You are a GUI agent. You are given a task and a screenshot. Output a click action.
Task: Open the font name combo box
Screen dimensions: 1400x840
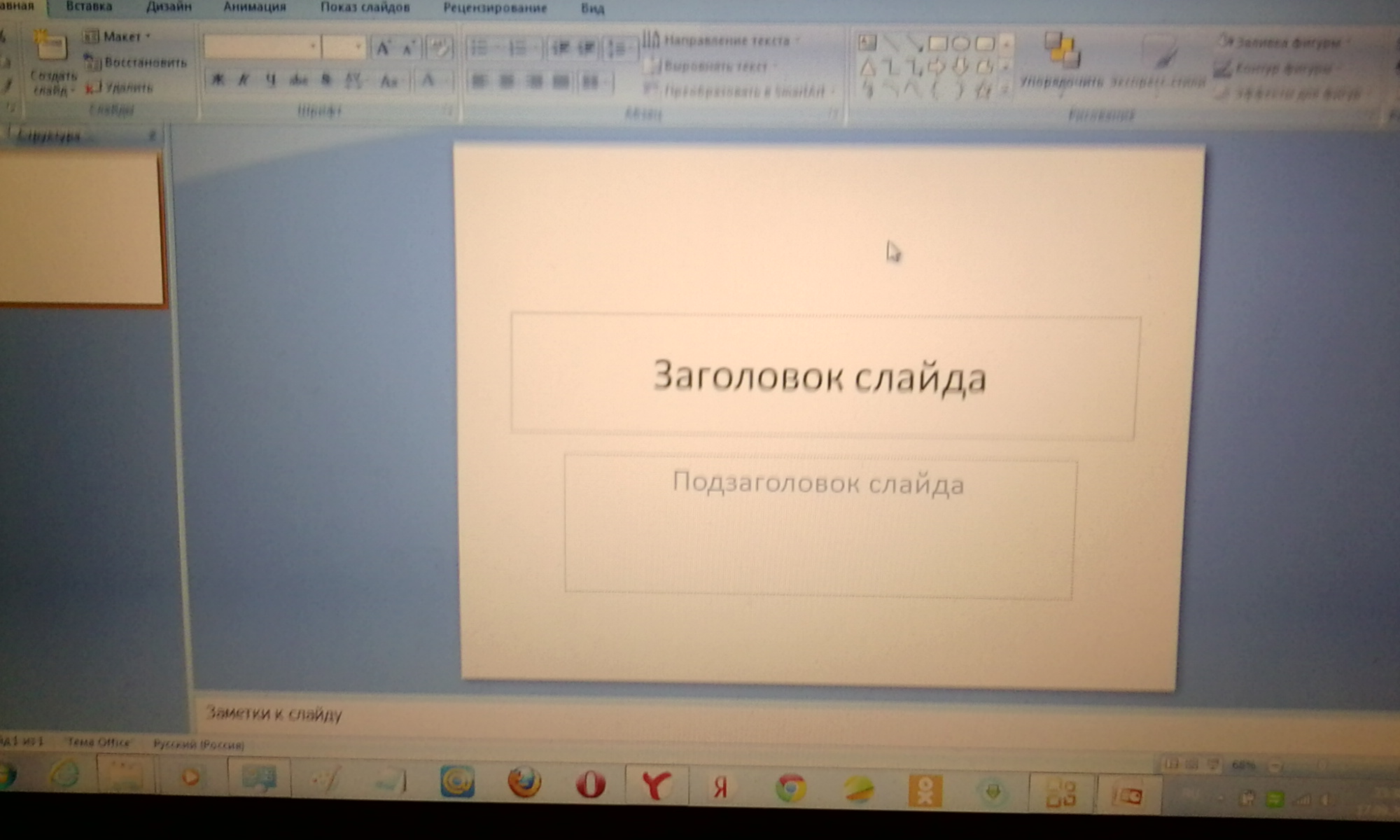coord(262,47)
